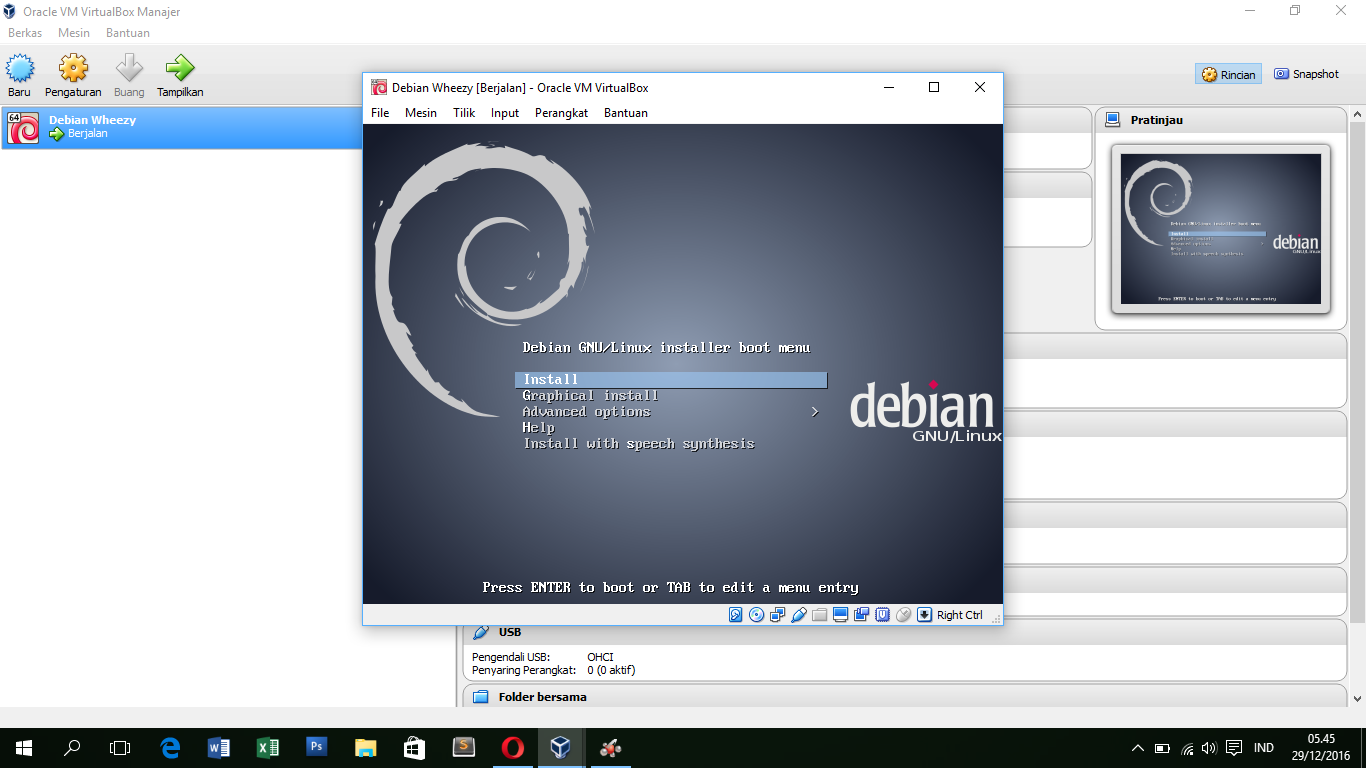
Task: Show hidden system tray icons
Action: pos(1138,748)
